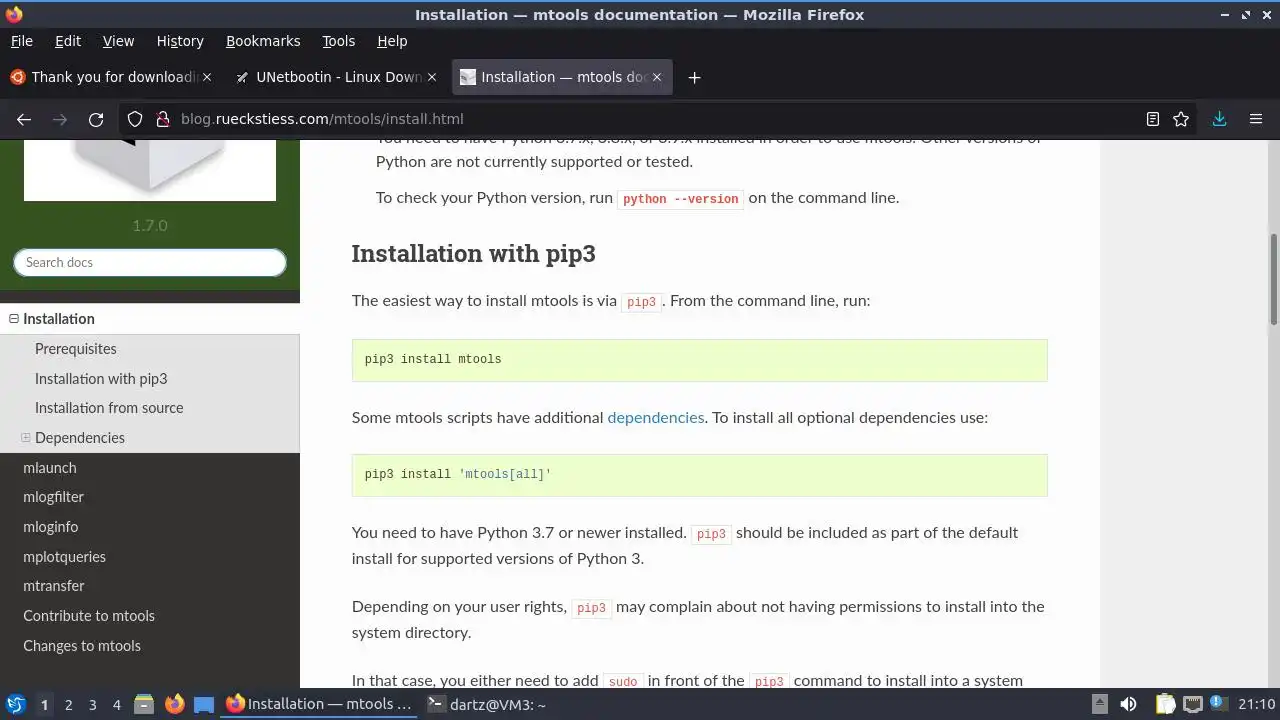Close the 'Thank you for downloading' tab
This screenshot has height=720, width=1280.
point(208,77)
